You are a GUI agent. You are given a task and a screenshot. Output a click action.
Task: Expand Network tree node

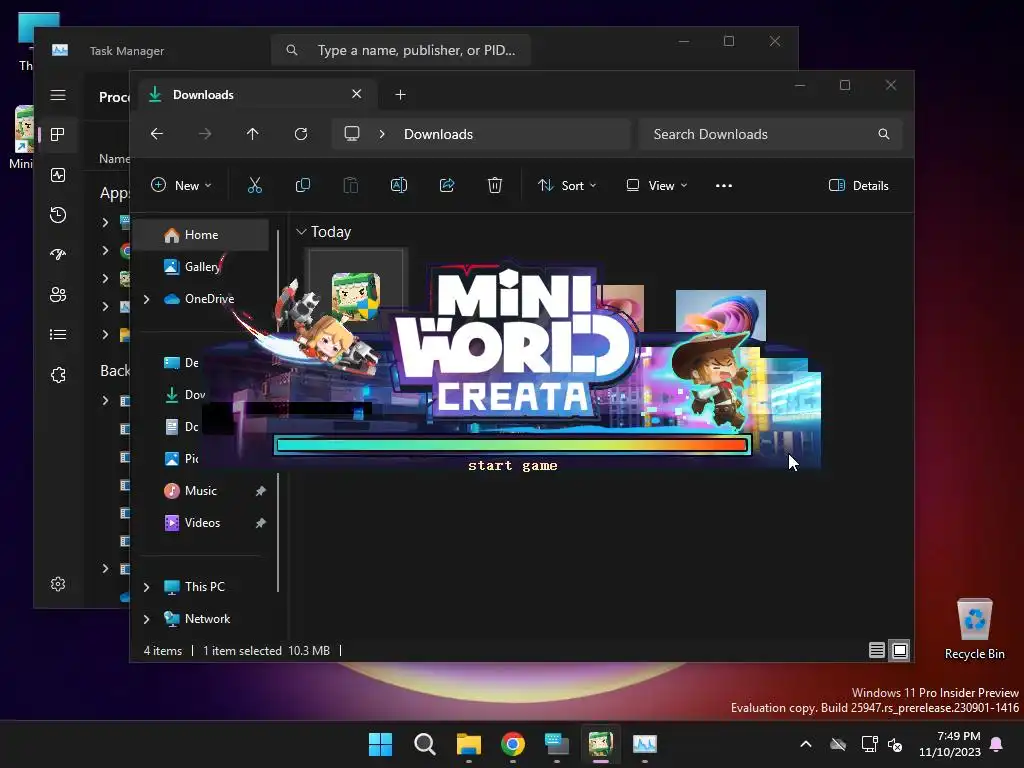coord(146,619)
